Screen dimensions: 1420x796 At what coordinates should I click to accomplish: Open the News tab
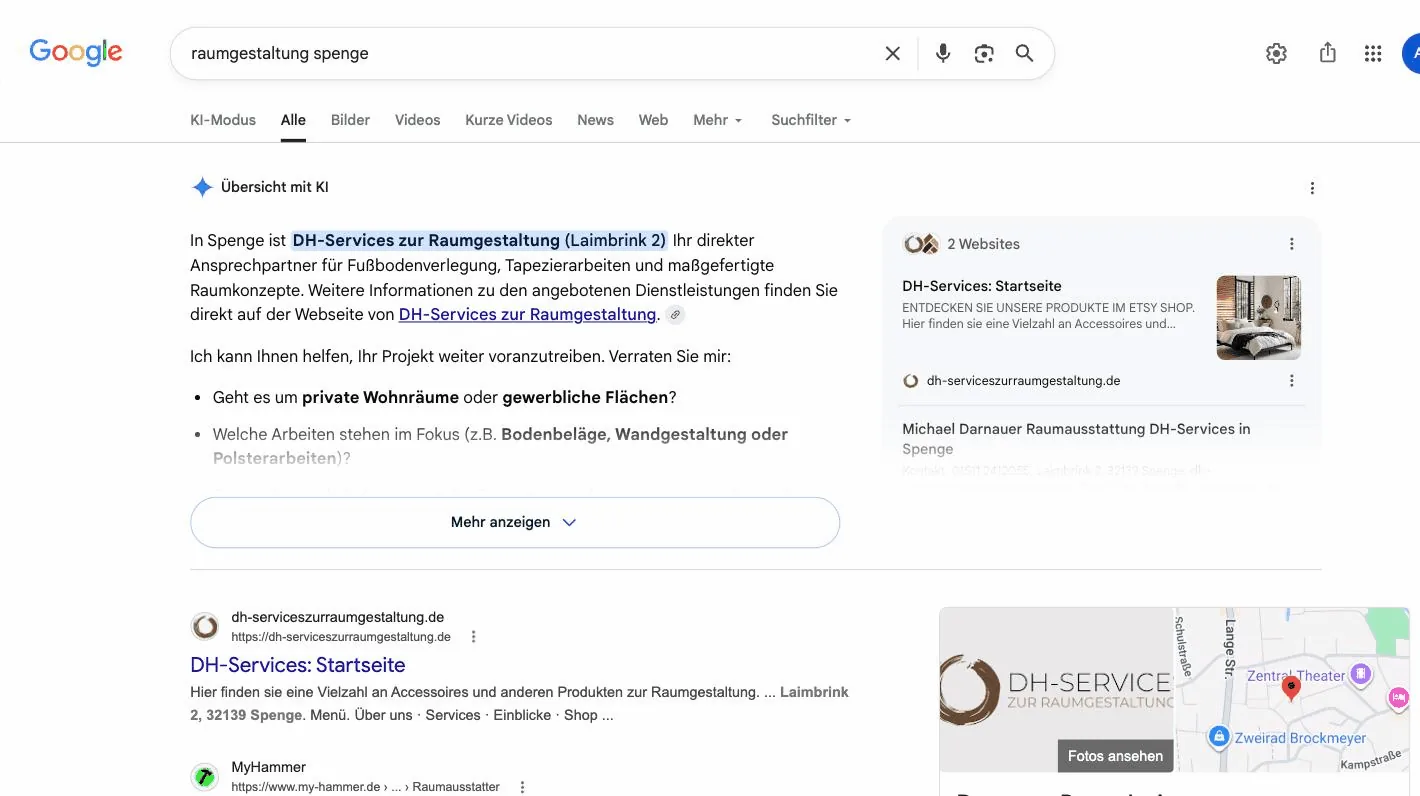(595, 120)
